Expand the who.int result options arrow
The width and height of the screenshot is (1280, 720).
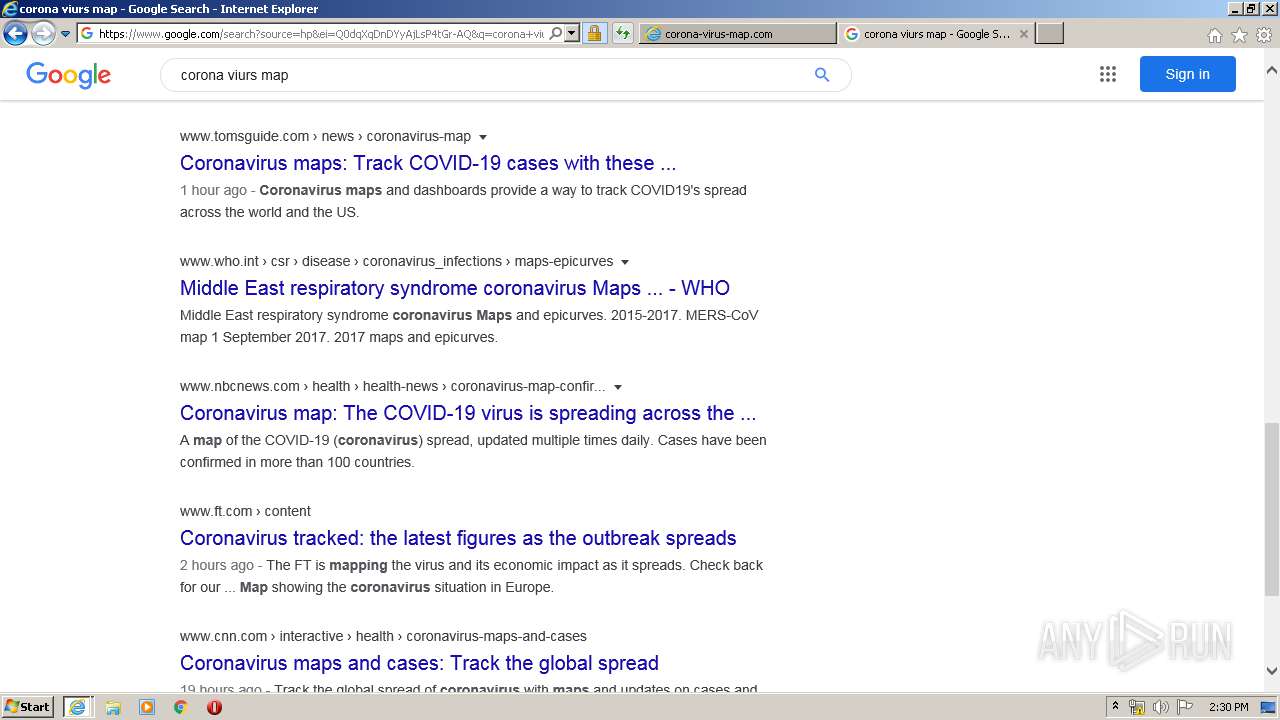click(625, 262)
